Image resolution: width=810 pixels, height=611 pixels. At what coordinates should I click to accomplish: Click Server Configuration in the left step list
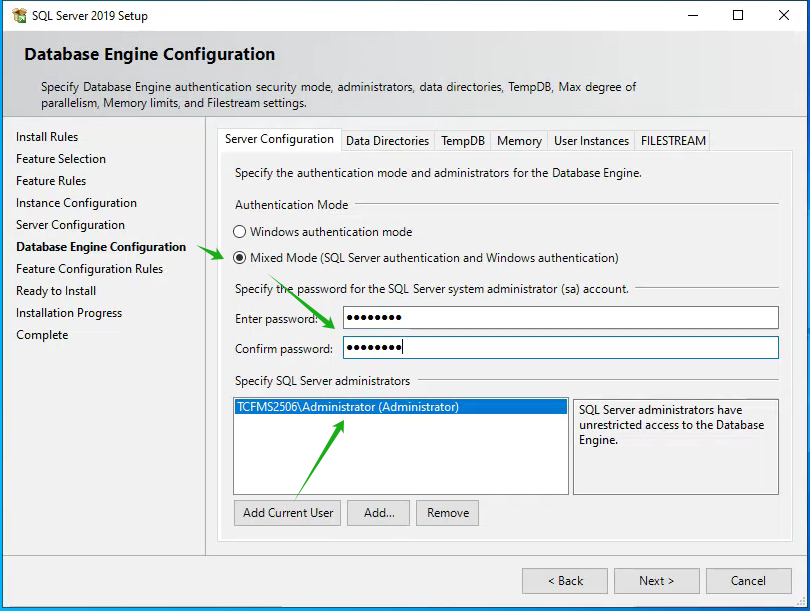tap(70, 225)
